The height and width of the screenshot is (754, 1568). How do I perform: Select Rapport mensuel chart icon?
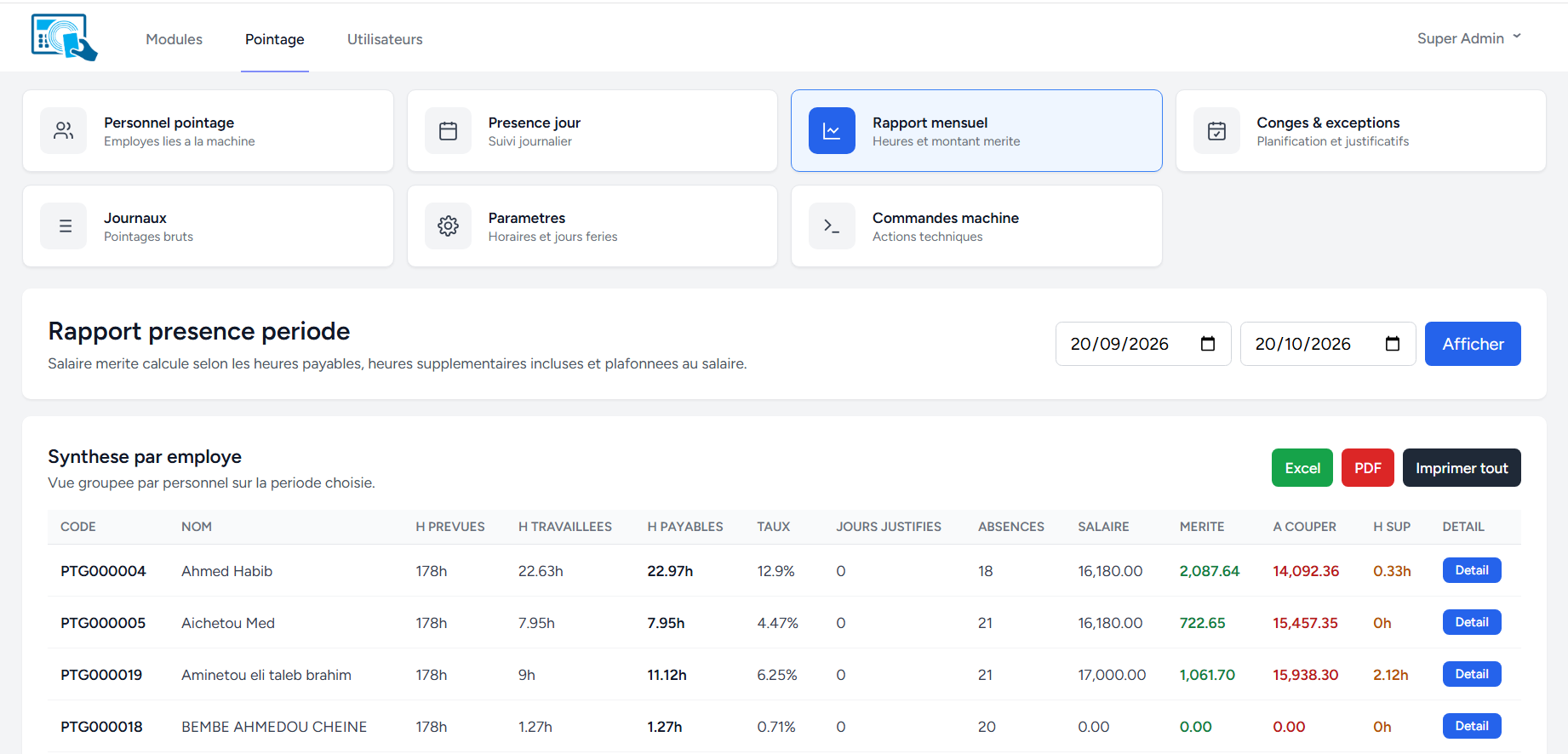click(832, 130)
